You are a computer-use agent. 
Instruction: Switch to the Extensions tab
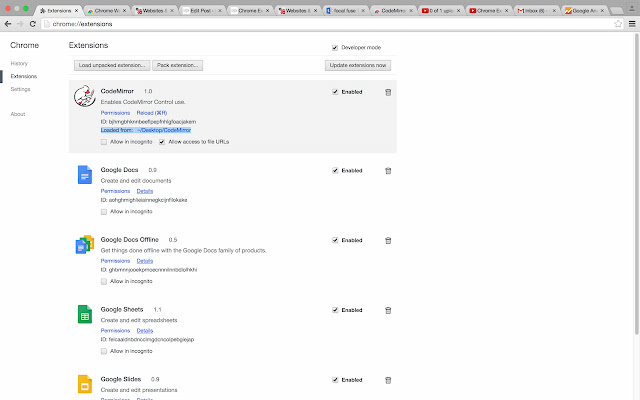click(59, 11)
